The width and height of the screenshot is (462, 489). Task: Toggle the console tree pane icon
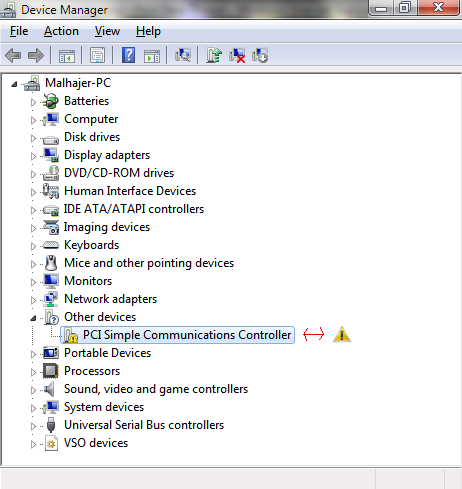coord(67,55)
